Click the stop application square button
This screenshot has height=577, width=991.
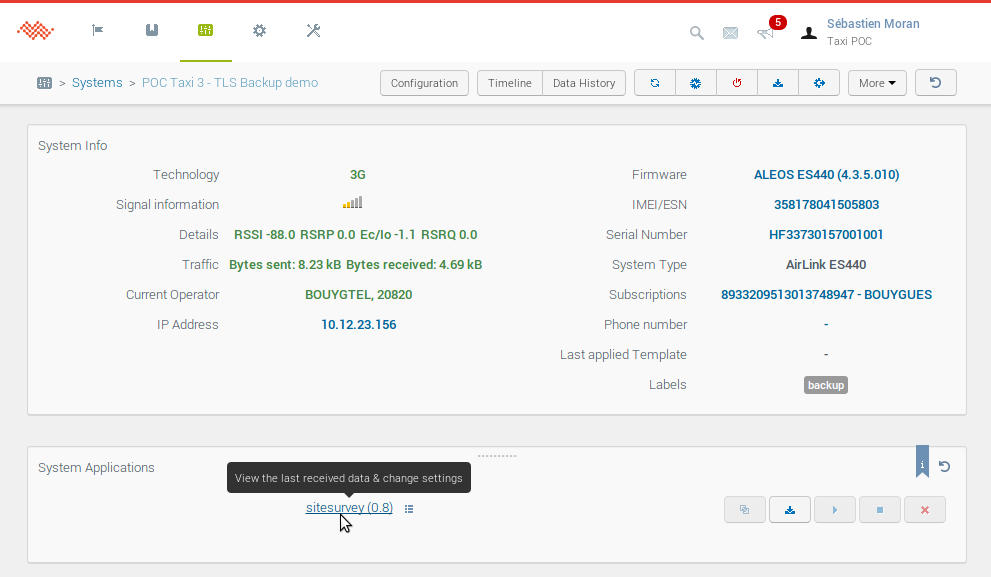click(880, 510)
